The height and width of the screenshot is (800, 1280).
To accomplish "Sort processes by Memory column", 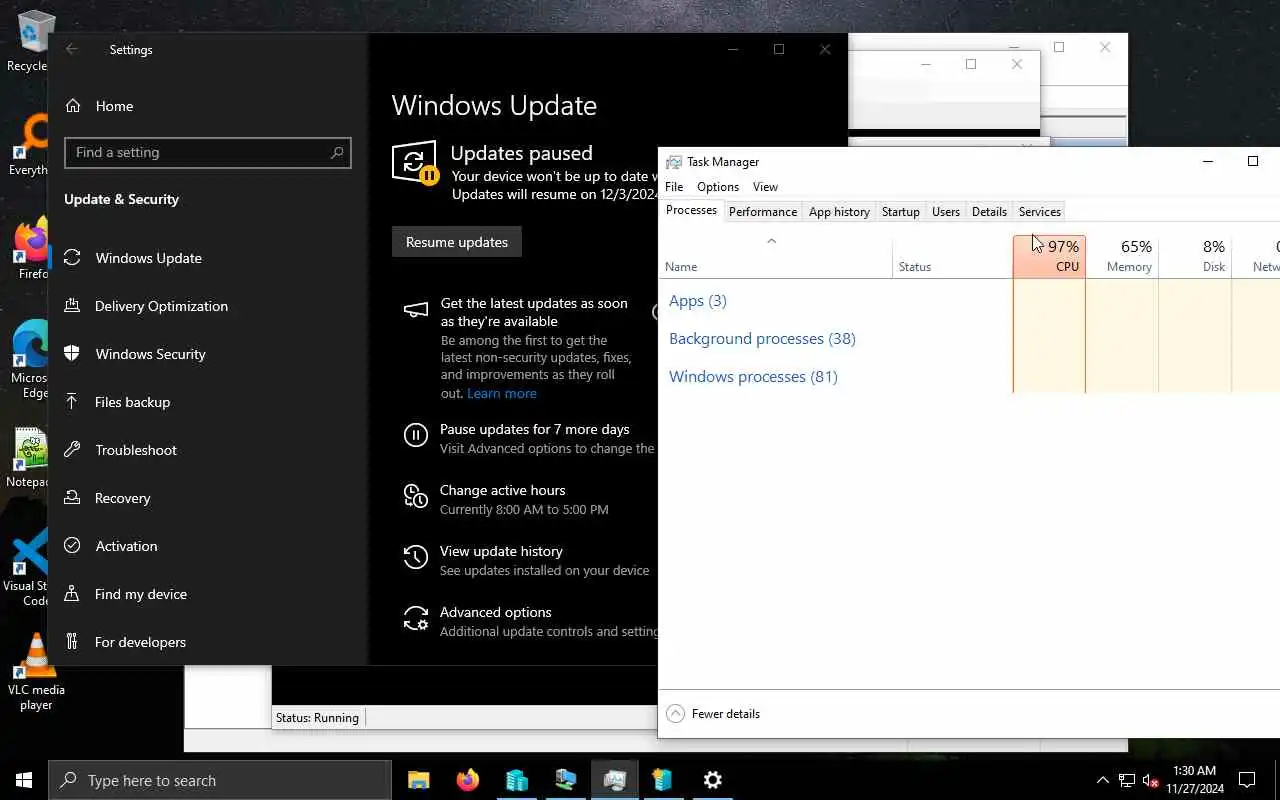I will (x=1122, y=256).
